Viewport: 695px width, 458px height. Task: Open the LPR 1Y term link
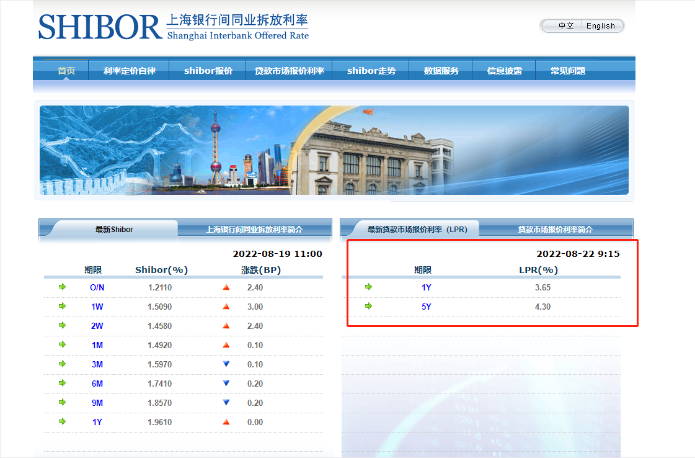point(426,287)
